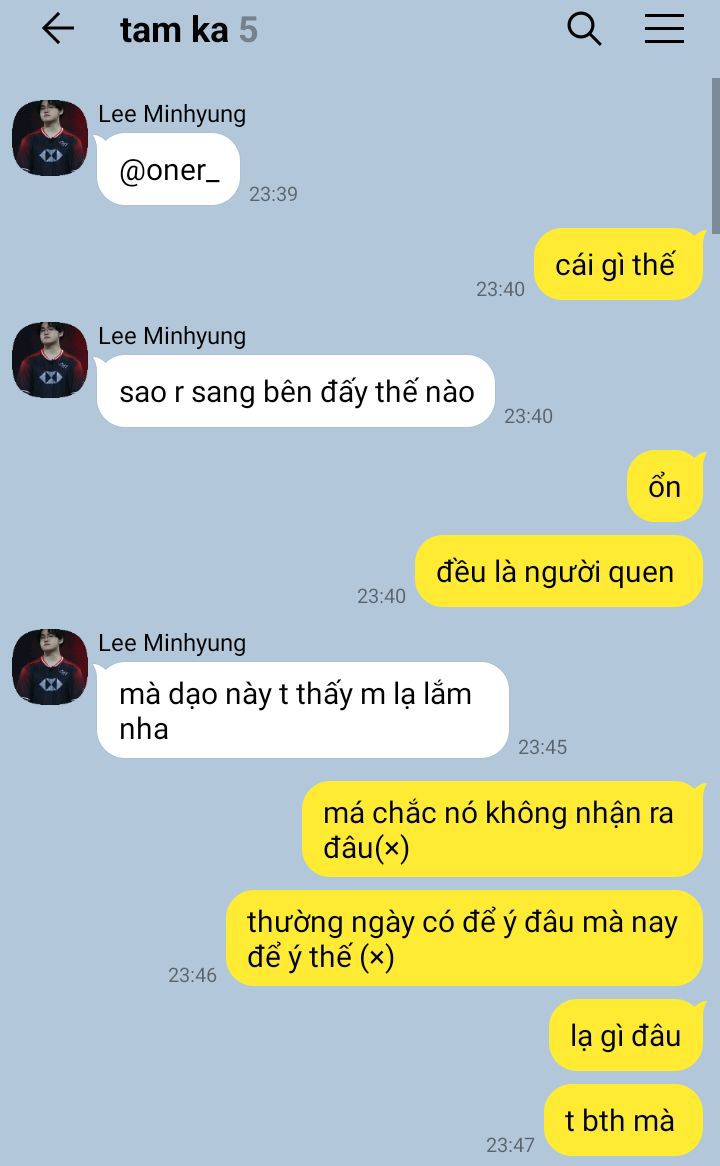720x1166 pixels.
Task: Open the "tam ka" chat title
Action: 174,30
